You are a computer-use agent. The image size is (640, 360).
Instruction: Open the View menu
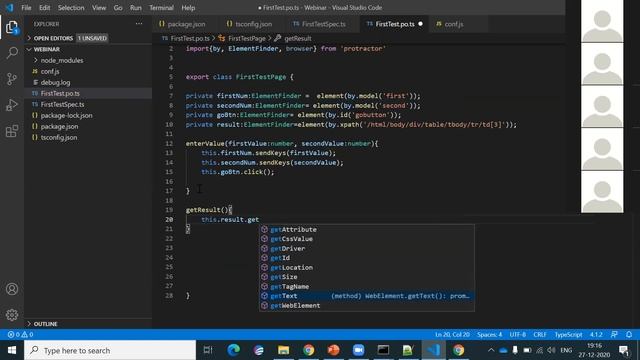[99, 8]
